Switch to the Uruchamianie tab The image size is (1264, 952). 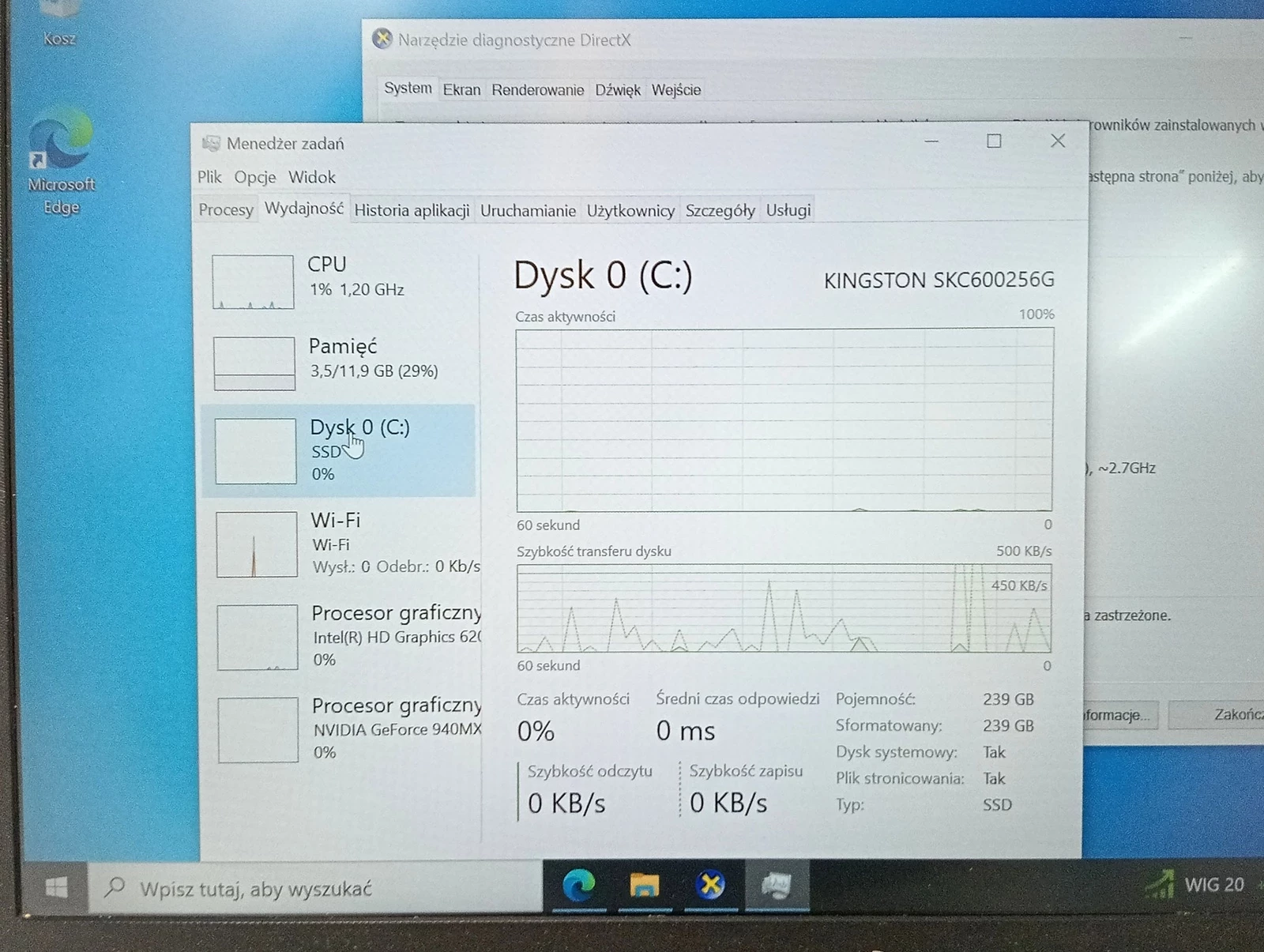click(528, 211)
